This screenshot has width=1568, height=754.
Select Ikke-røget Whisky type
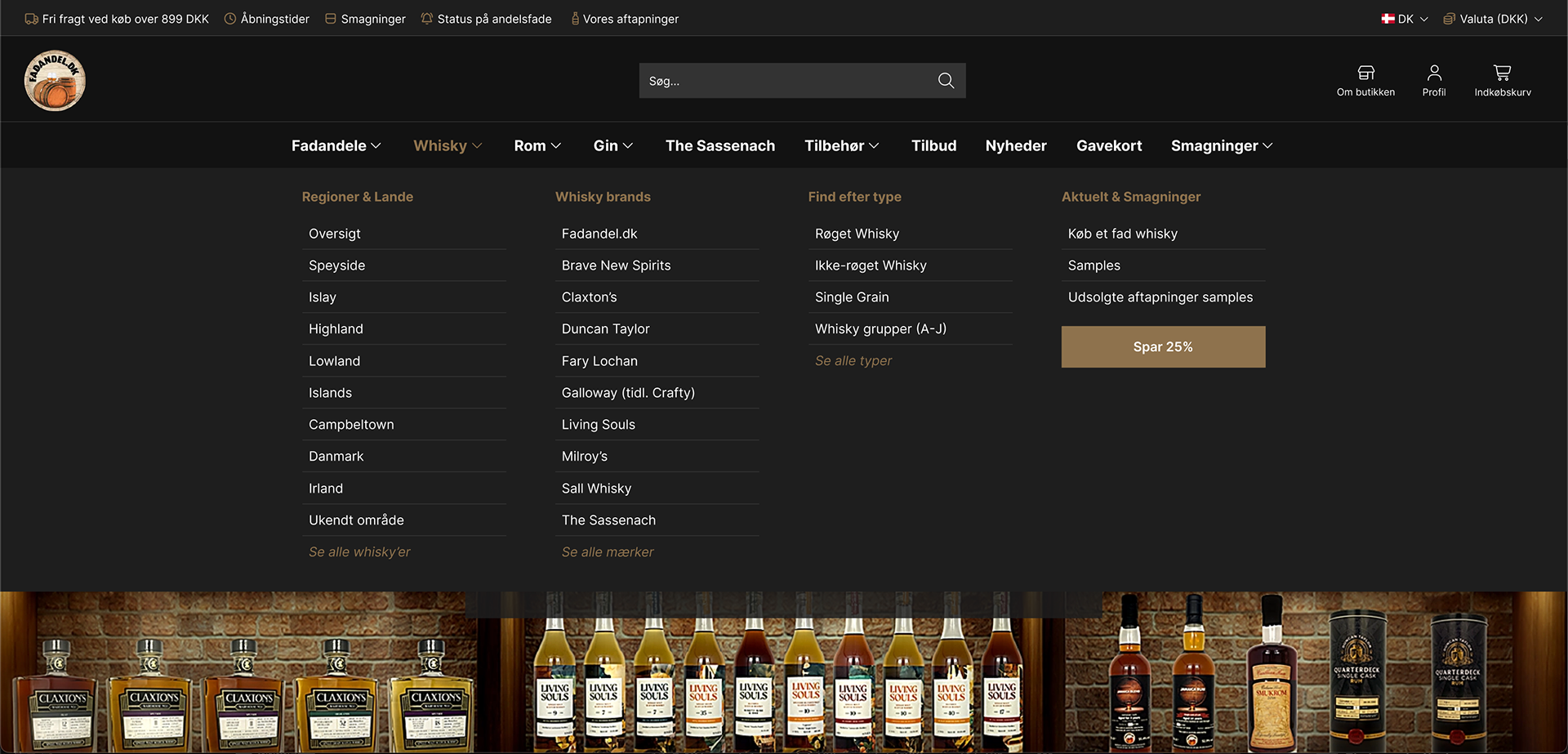click(911, 265)
